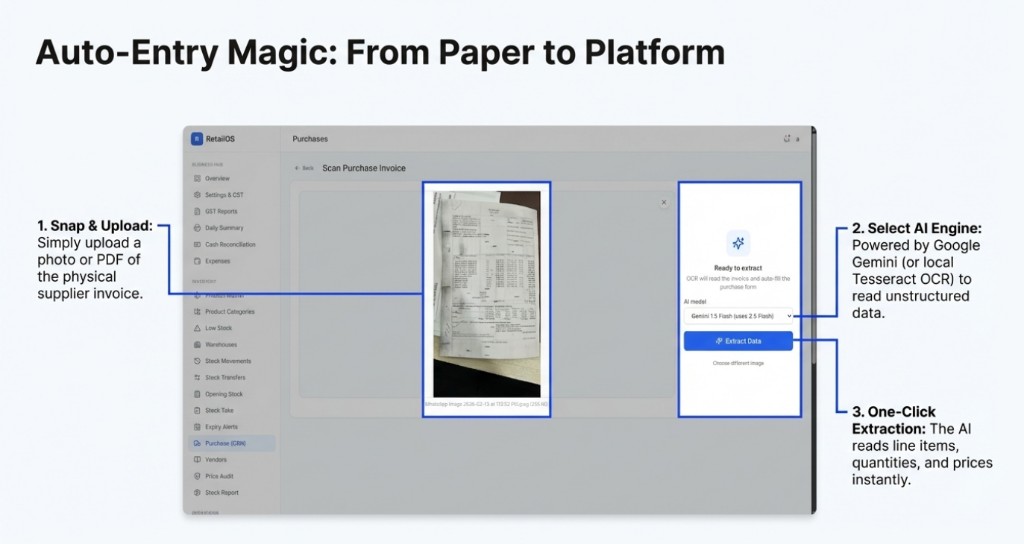Image resolution: width=1024 pixels, height=544 pixels.
Task: Open Product Categories sidebar icon
Action: coord(197,312)
